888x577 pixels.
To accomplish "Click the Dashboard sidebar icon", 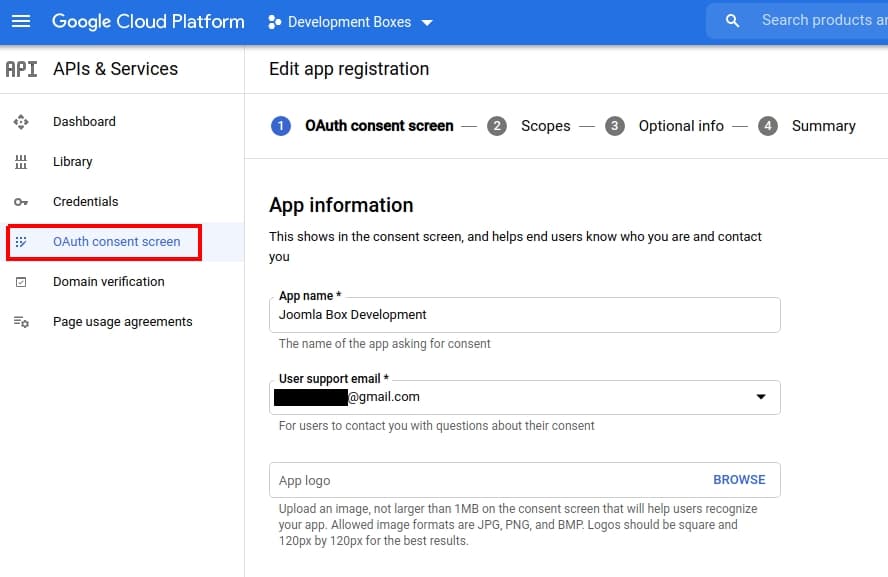I will coord(21,122).
